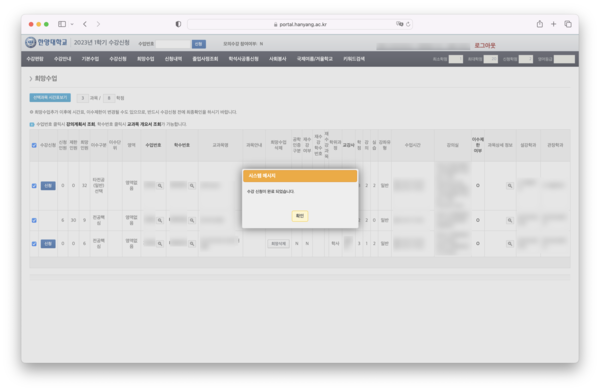Open 학수번호 magnifier in row with 희망인원 6
Screen dimensions: 600x391
click(x=192, y=244)
